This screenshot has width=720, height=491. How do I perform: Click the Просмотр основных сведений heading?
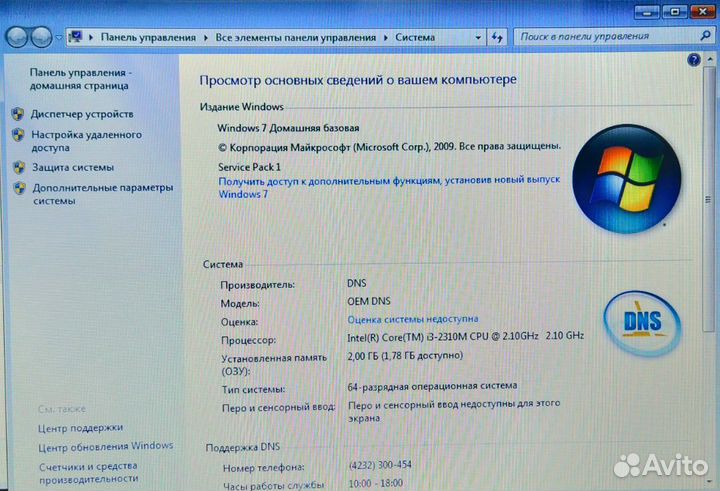point(358,80)
